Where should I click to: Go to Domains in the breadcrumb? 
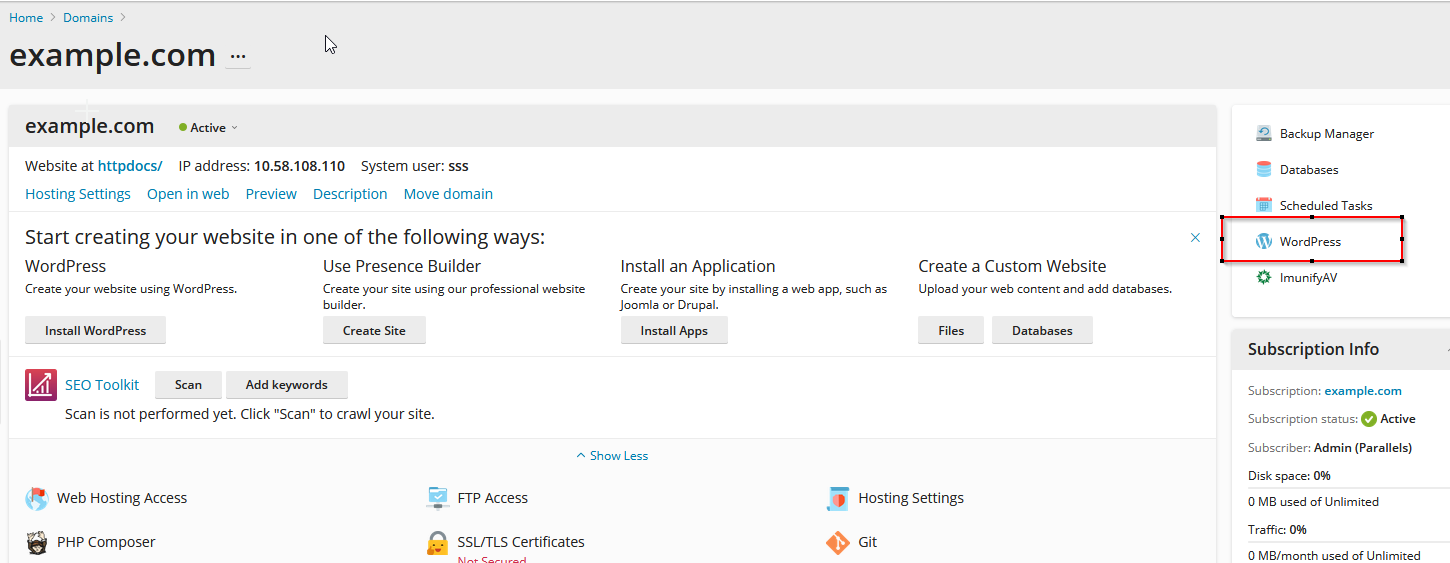(88, 18)
